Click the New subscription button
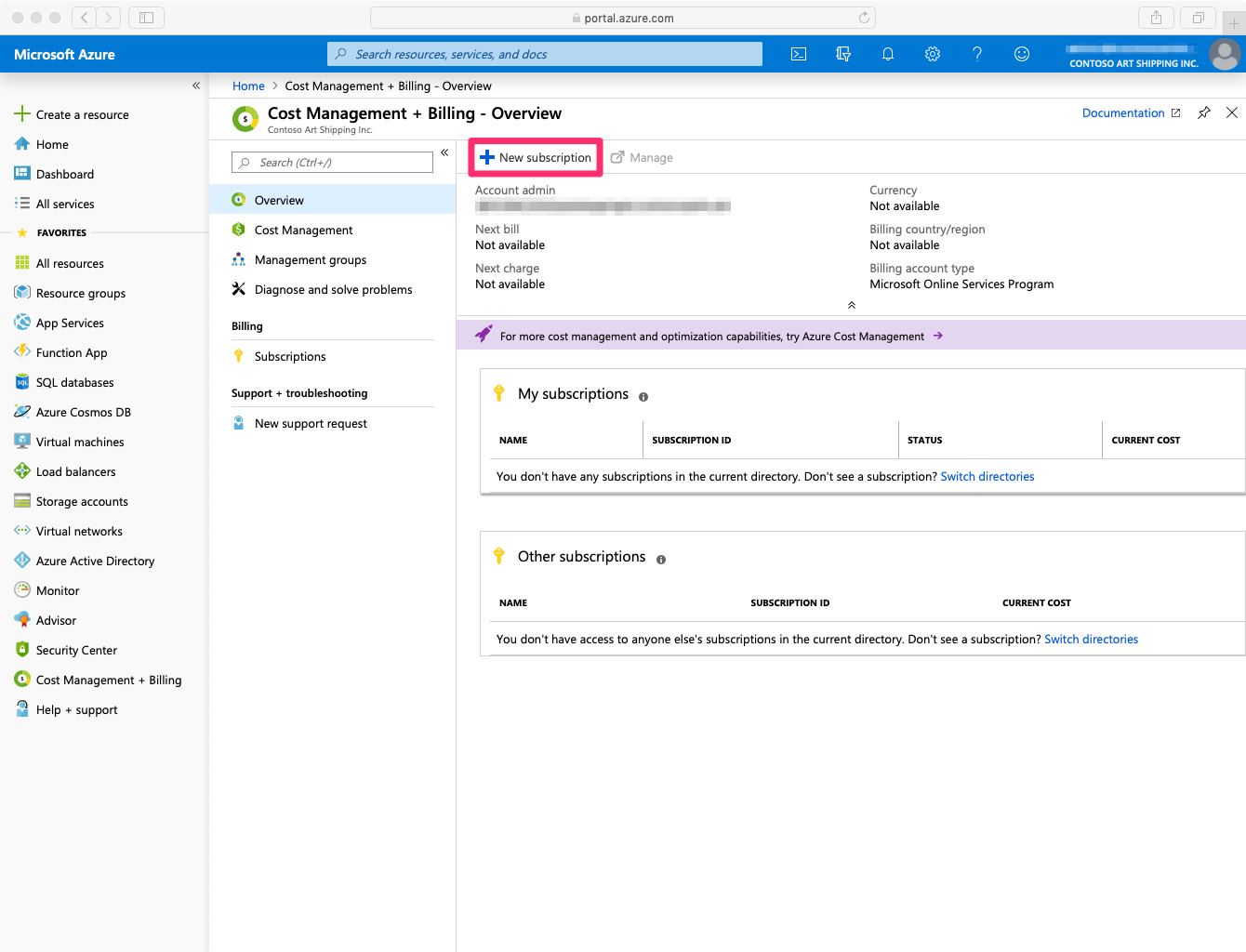 click(x=536, y=158)
